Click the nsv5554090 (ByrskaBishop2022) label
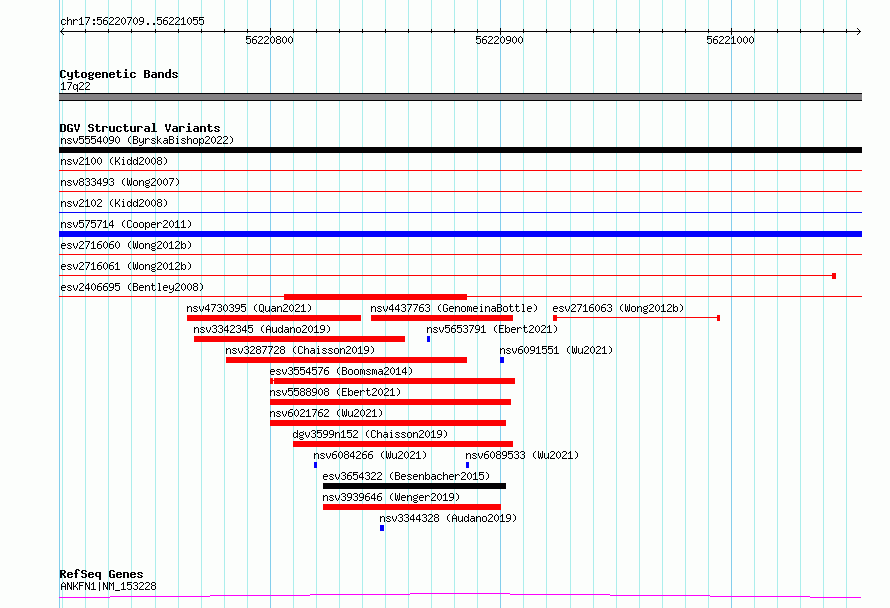 (x=147, y=140)
